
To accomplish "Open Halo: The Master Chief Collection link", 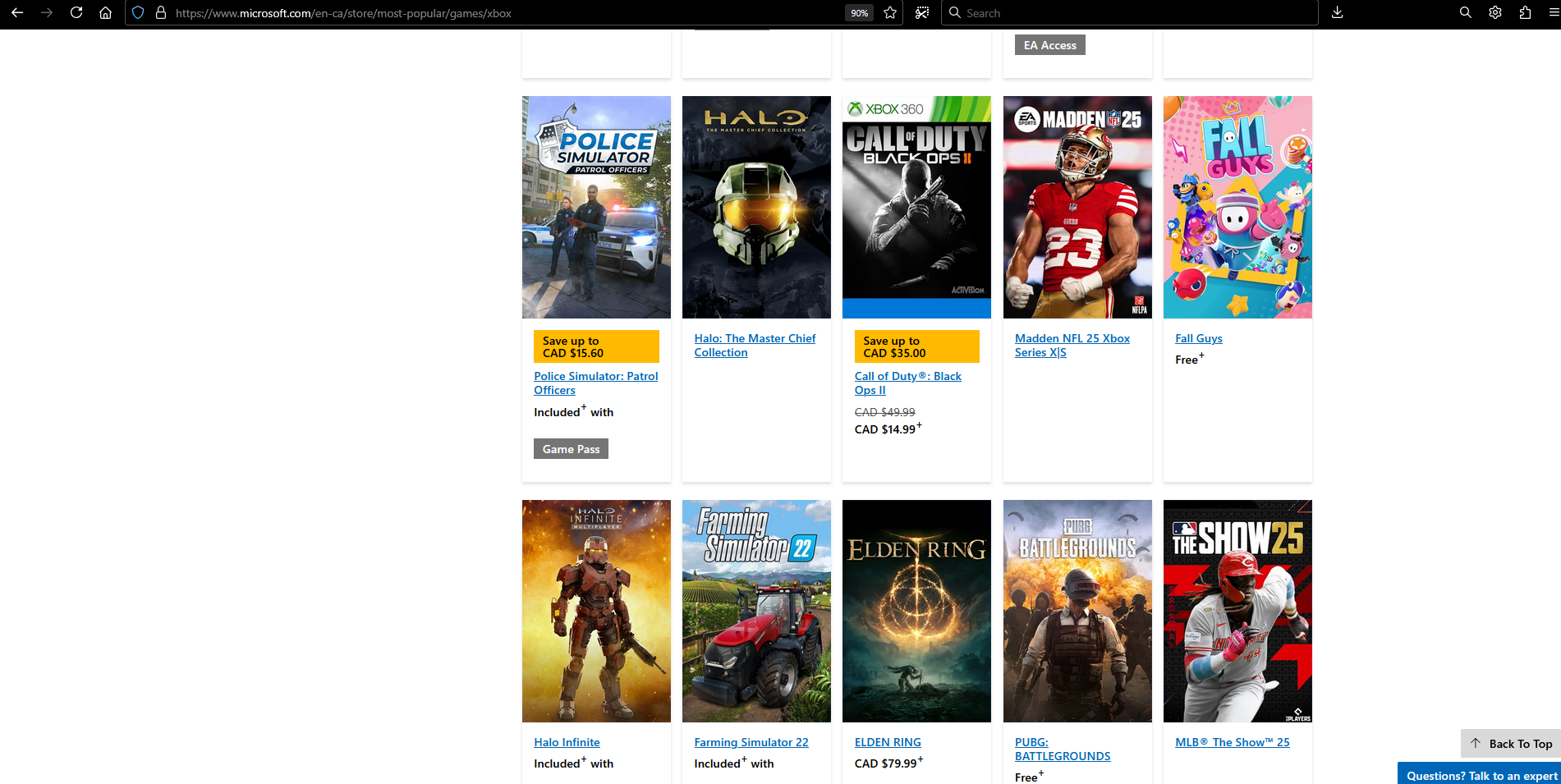I will tap(755, 346).
